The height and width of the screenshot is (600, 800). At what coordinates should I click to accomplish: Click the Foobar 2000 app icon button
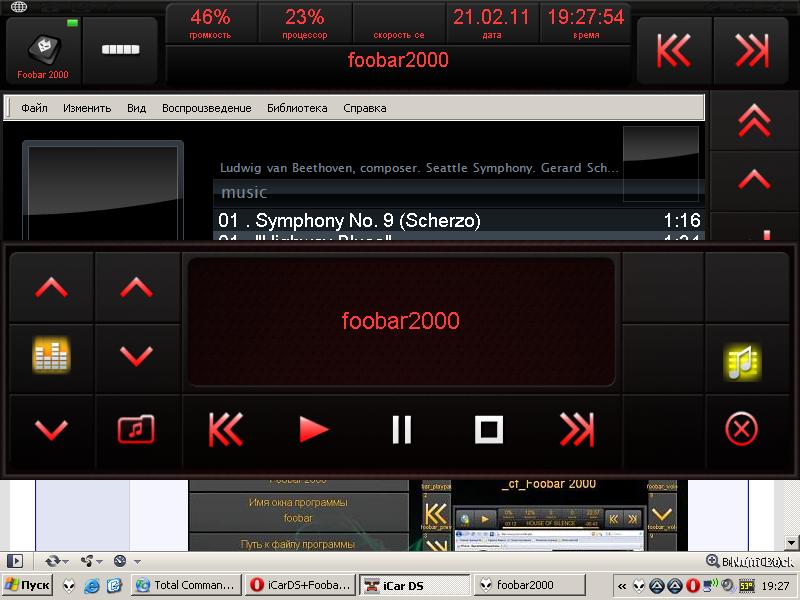[x=43, y=50]
